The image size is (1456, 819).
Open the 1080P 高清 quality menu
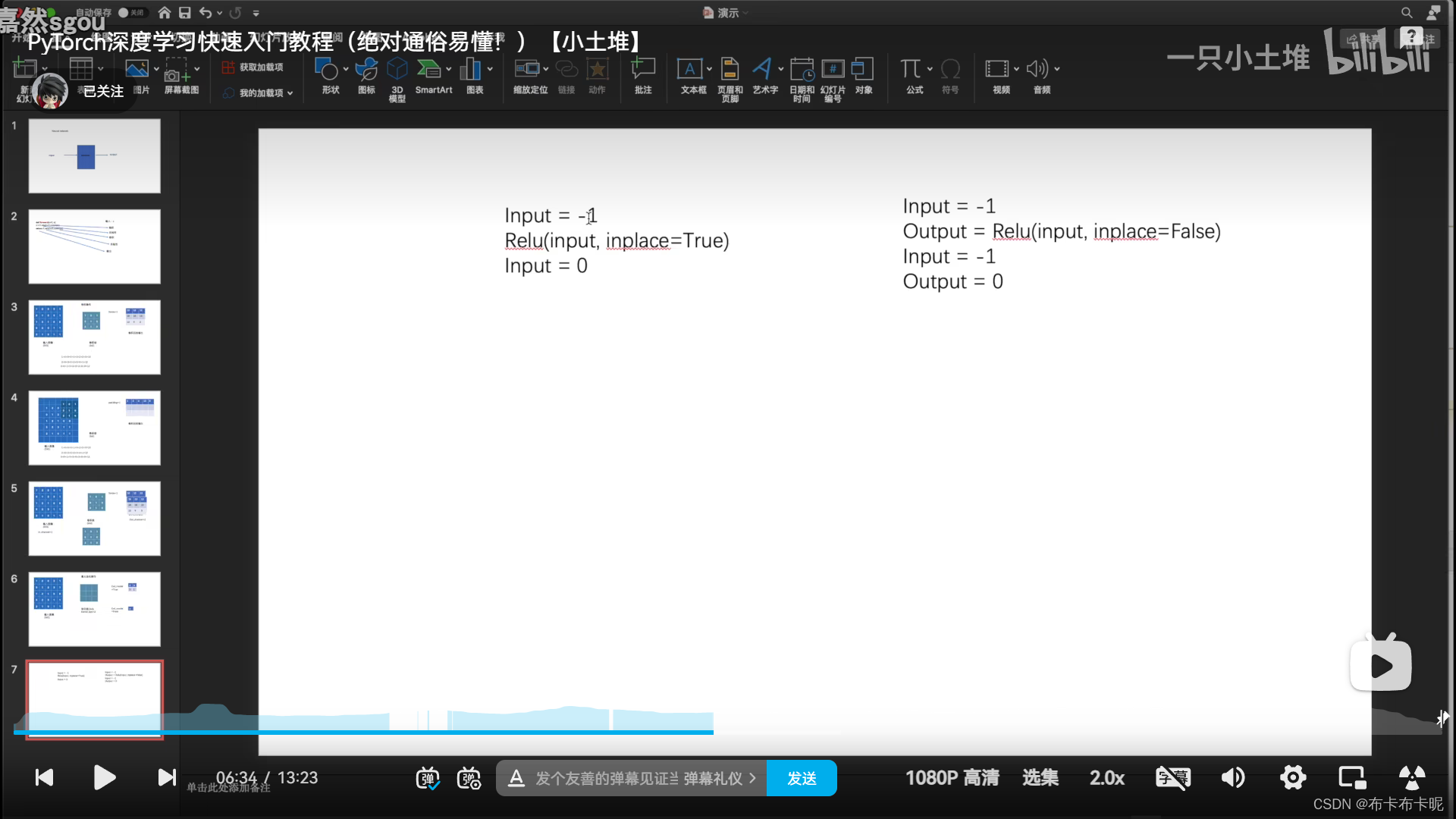[x=952, y=778]
